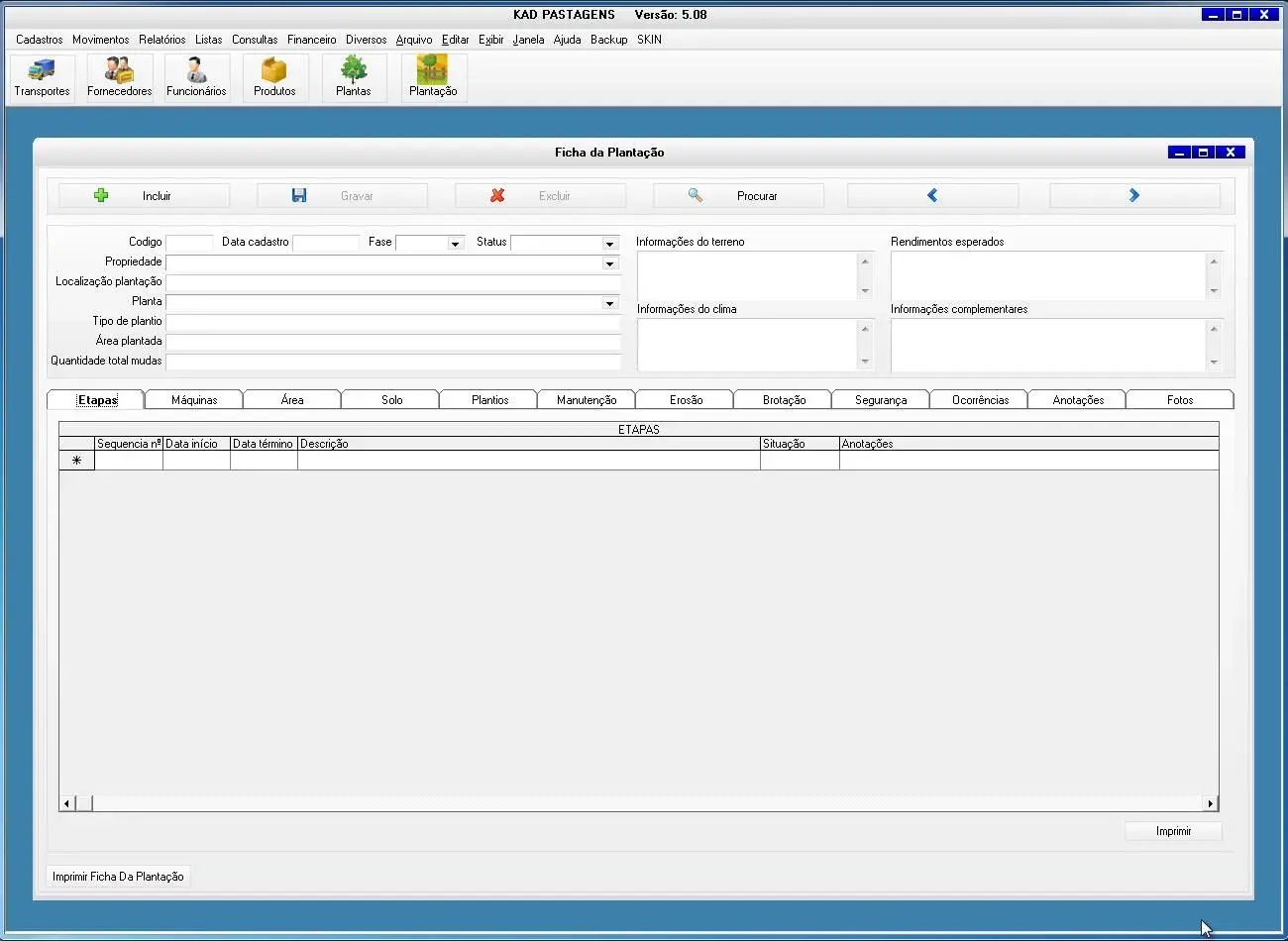
Task: Switch to the Manutenção tab
Action: 587,400
